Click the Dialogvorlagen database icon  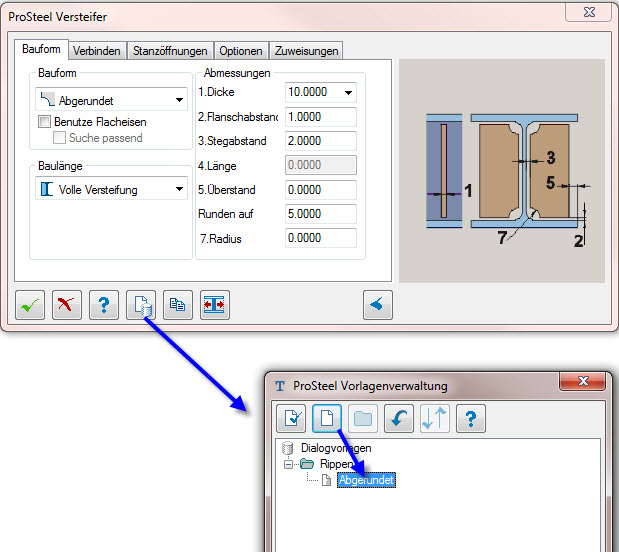tap(287, 448)
